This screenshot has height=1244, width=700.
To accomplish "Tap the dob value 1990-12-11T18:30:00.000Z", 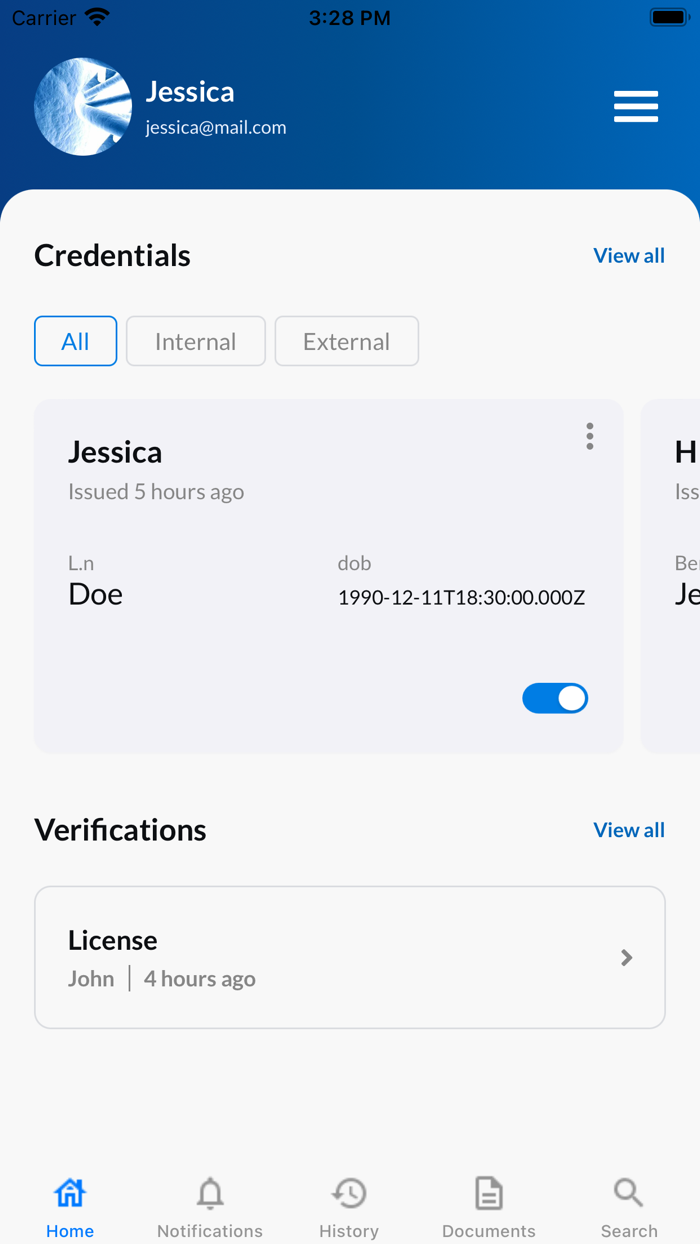I will tap(462, 598).
